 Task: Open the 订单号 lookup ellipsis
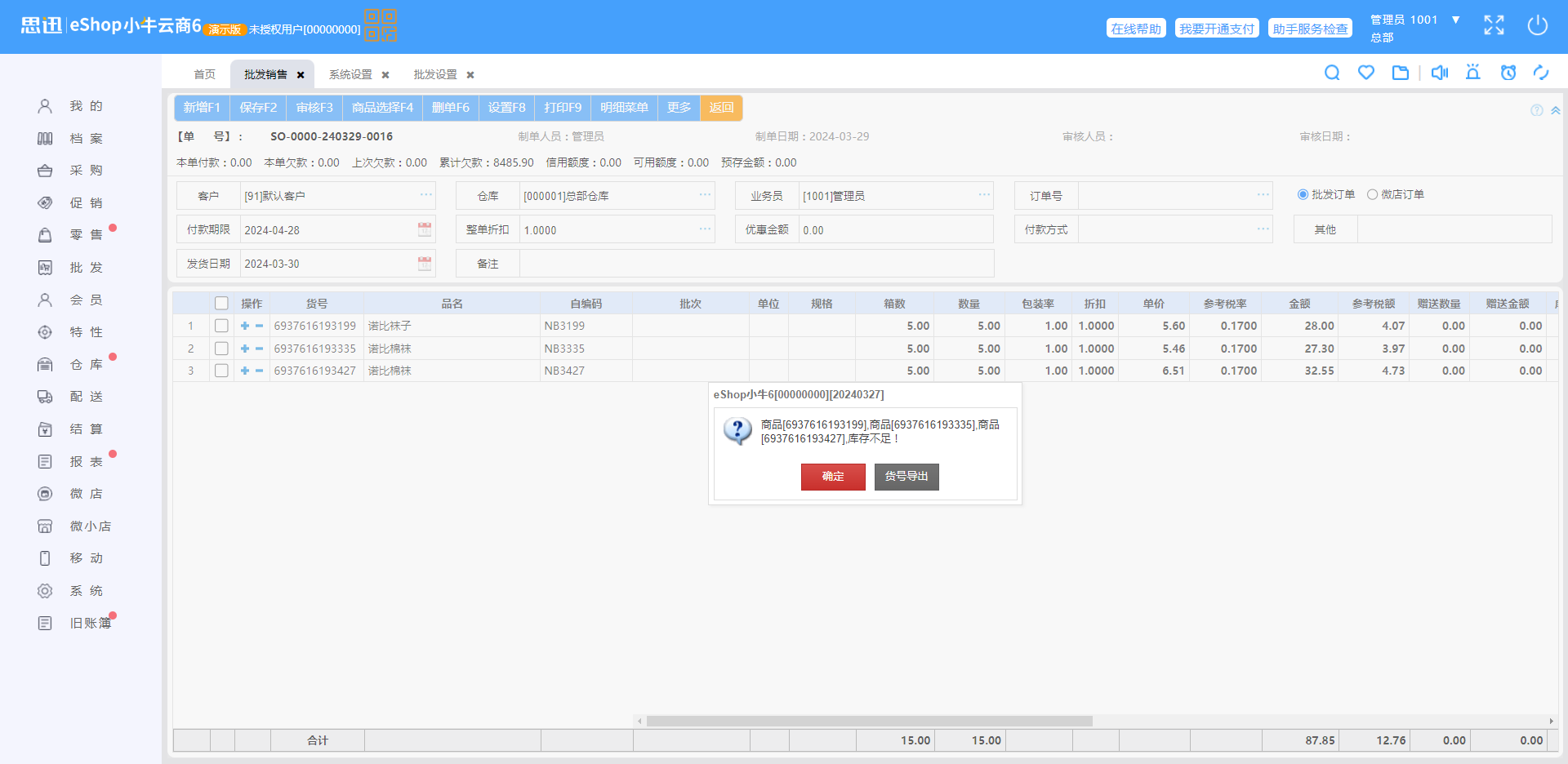(1263, 195)
